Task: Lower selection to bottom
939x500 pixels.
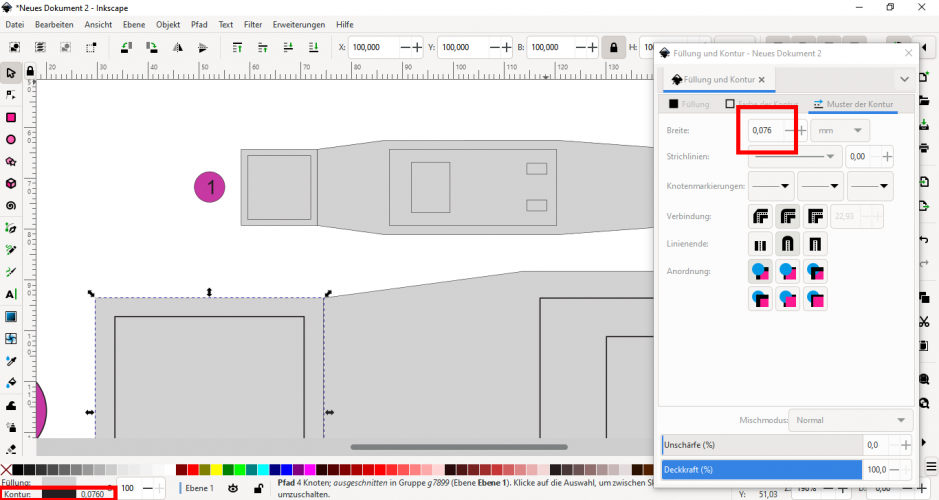Action: pos(313,47)
